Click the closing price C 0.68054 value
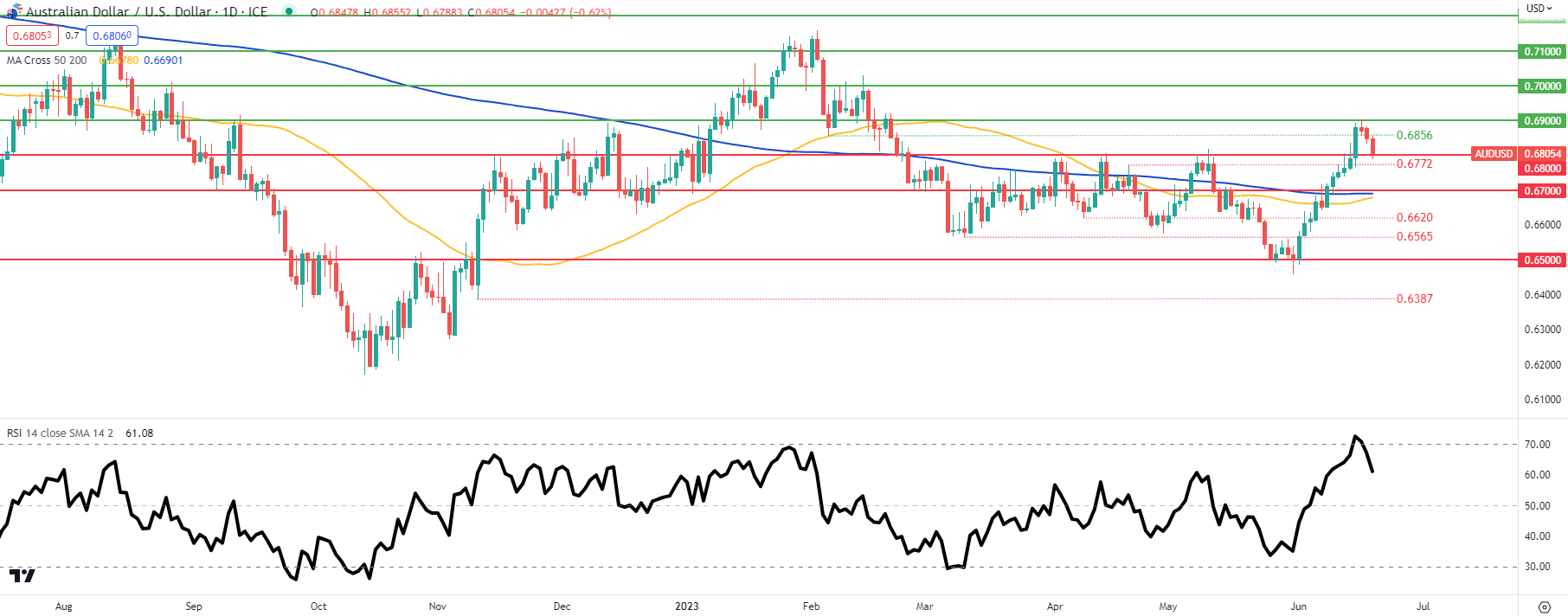 tap(492, 13)
